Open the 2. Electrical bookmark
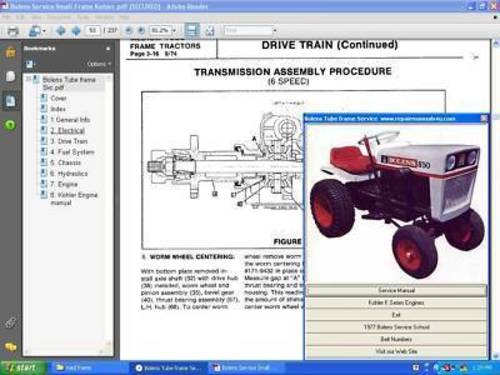The height and width of the screenshot is (375, 500). tap(67, 131)
